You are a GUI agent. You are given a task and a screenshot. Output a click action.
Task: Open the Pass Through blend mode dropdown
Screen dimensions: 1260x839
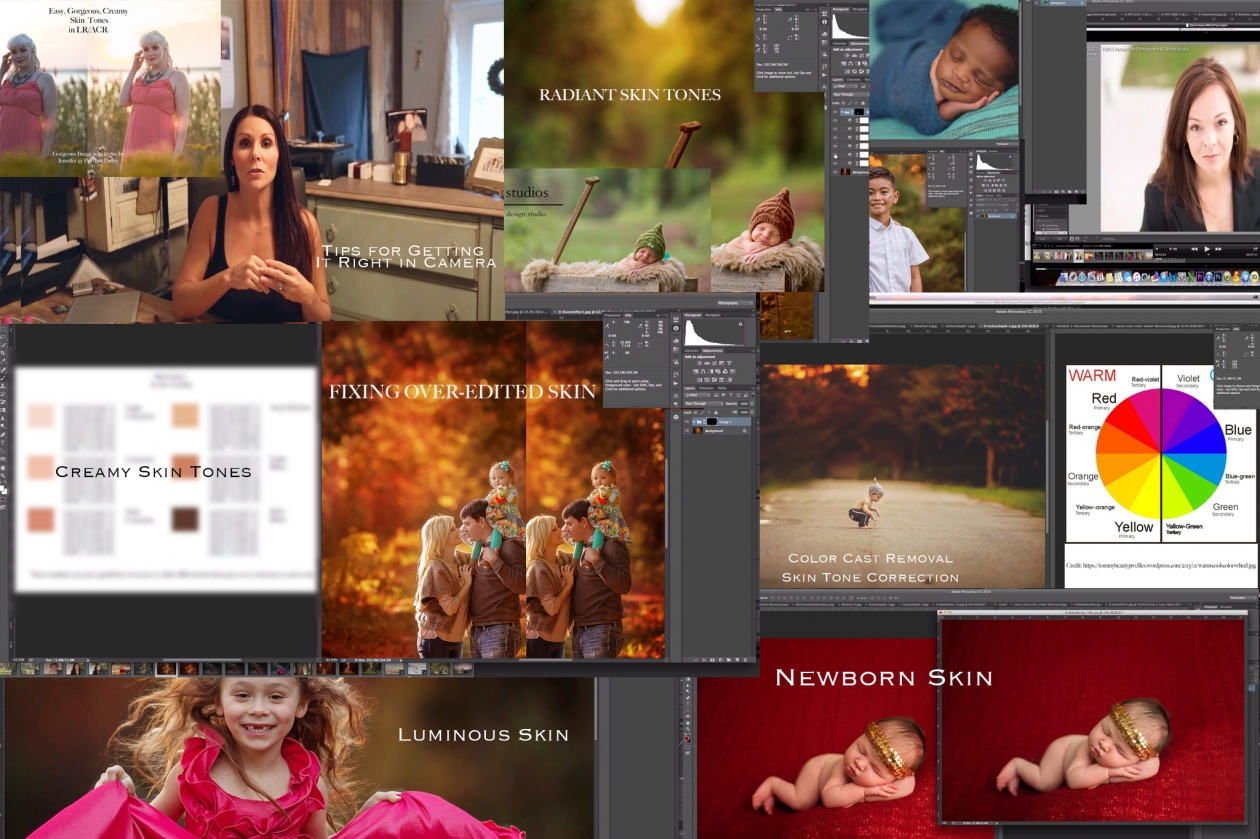coord(703,402)
